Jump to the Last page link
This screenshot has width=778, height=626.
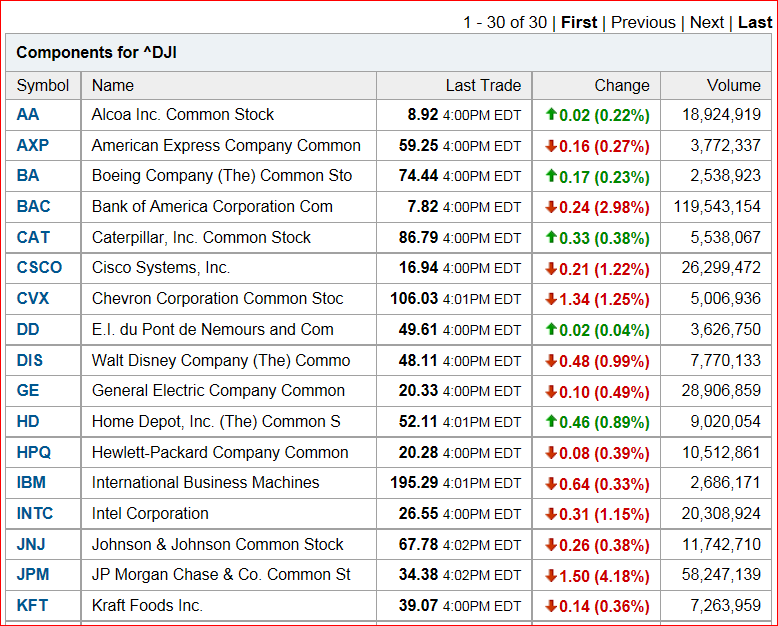(755, 22)
